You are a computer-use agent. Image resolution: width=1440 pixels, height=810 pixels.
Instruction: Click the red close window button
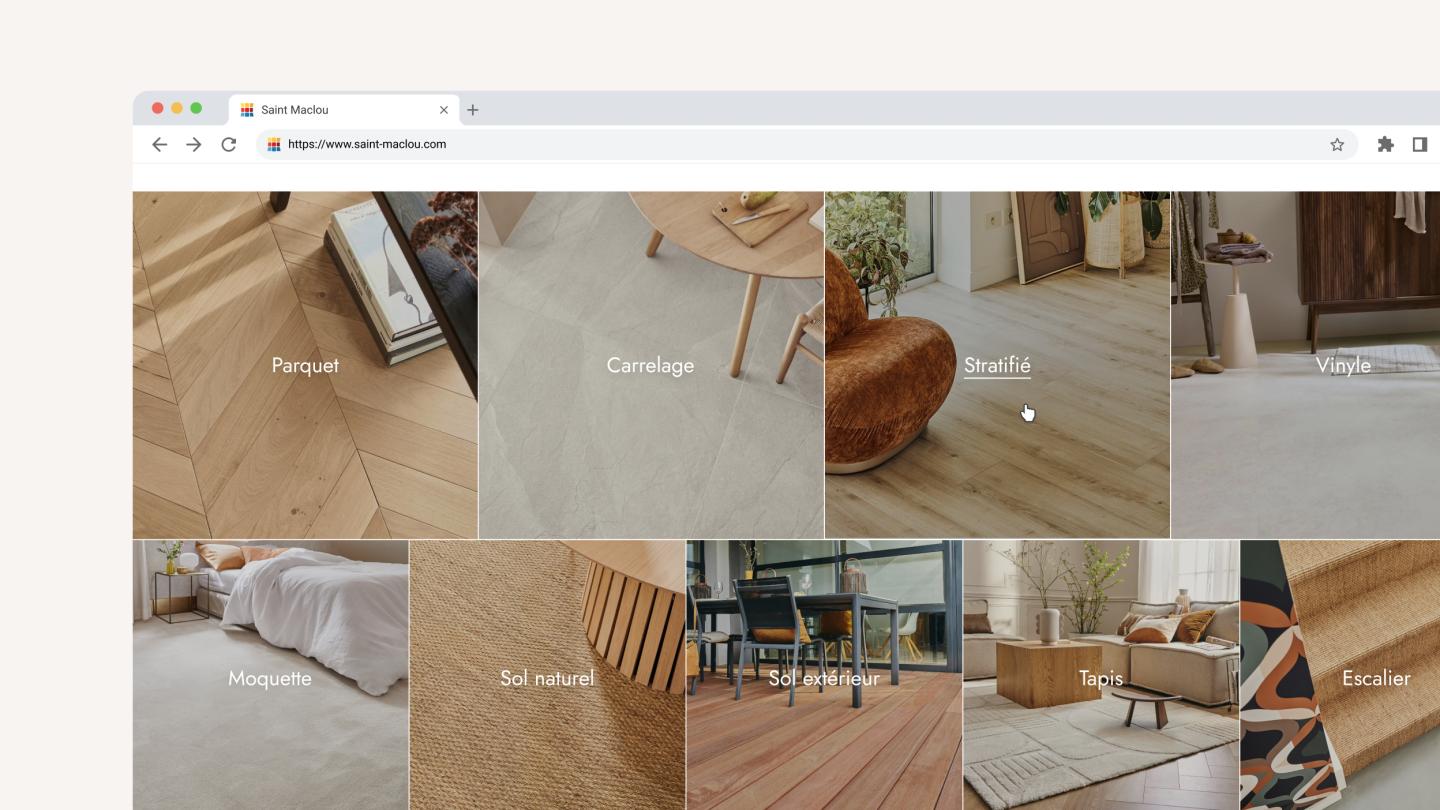pos(157,108)
